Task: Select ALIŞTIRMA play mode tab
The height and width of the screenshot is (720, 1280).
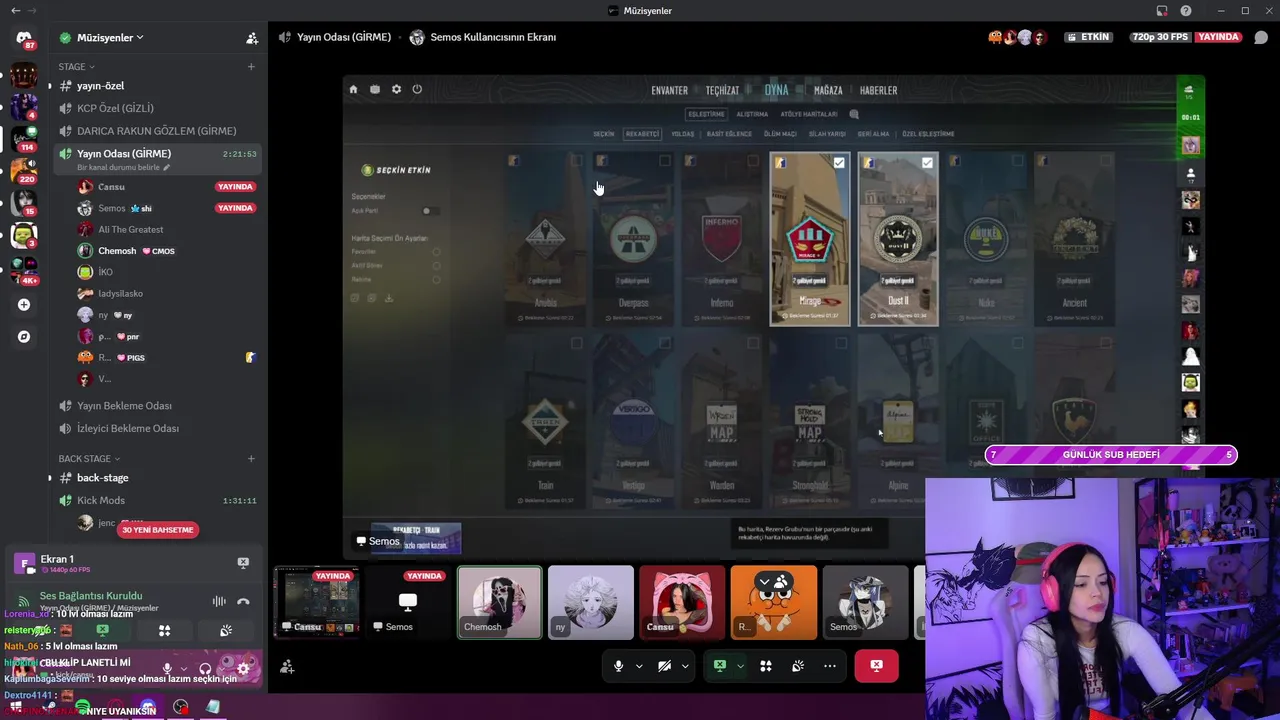Action: (x=752, y=114)
